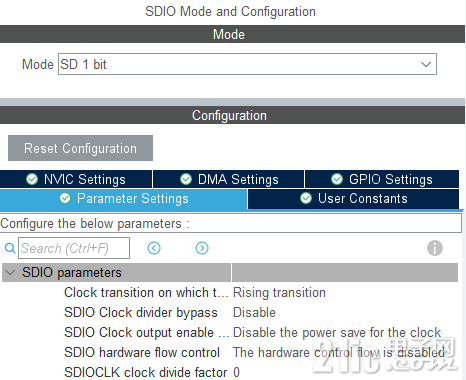This screenshot has width=466, height=380.
Task: Select the Parameter Settings tab
Action: [x=123, y=199]
